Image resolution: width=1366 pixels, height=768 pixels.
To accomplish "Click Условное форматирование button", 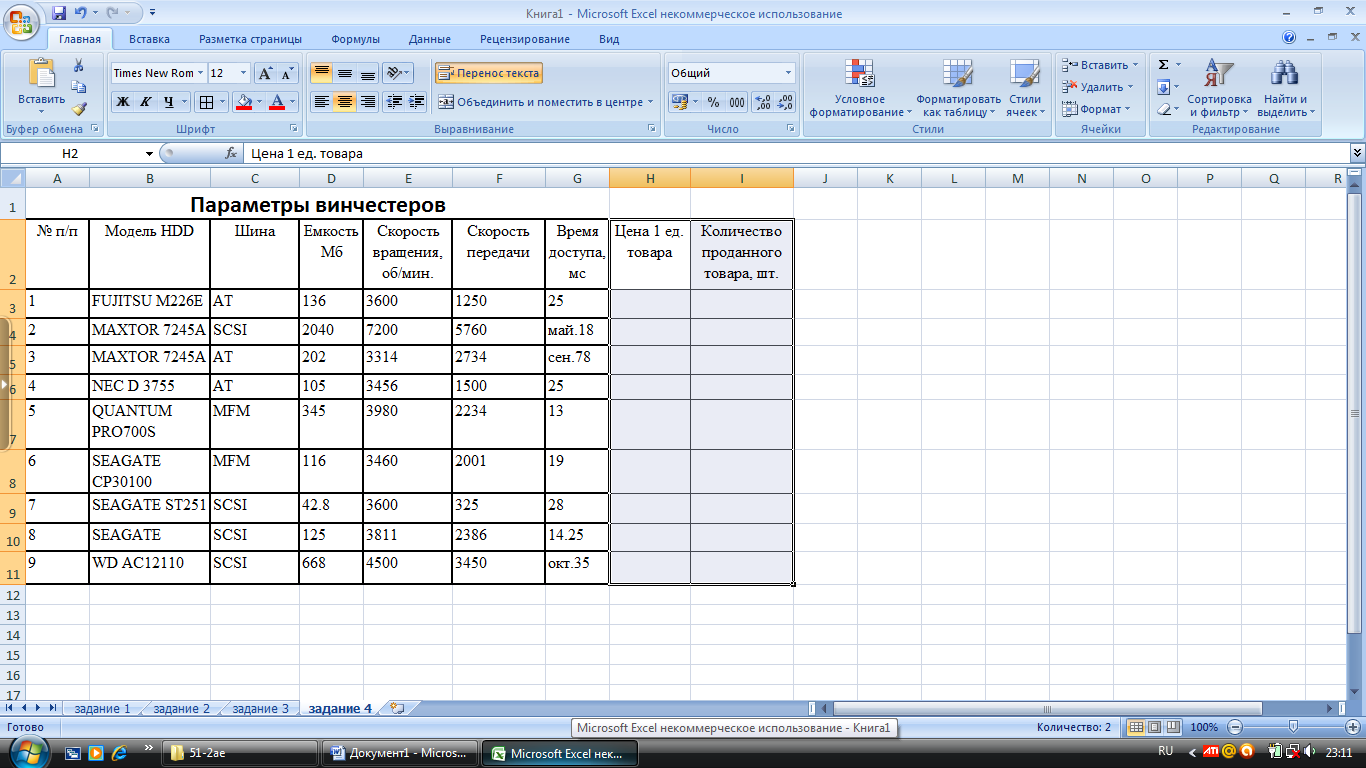I will (860, 88).
